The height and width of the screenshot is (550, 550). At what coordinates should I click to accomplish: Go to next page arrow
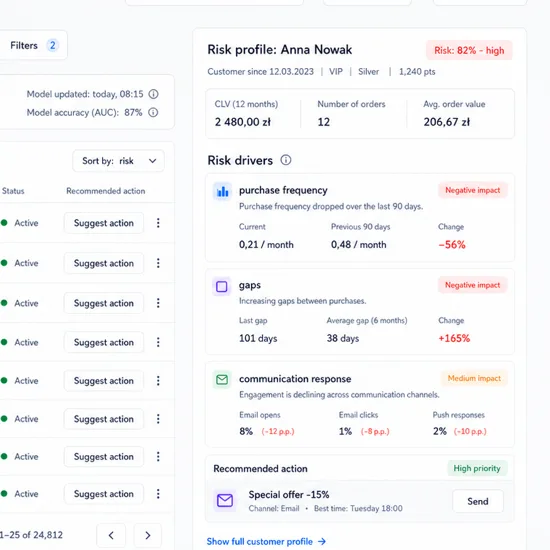148,535
